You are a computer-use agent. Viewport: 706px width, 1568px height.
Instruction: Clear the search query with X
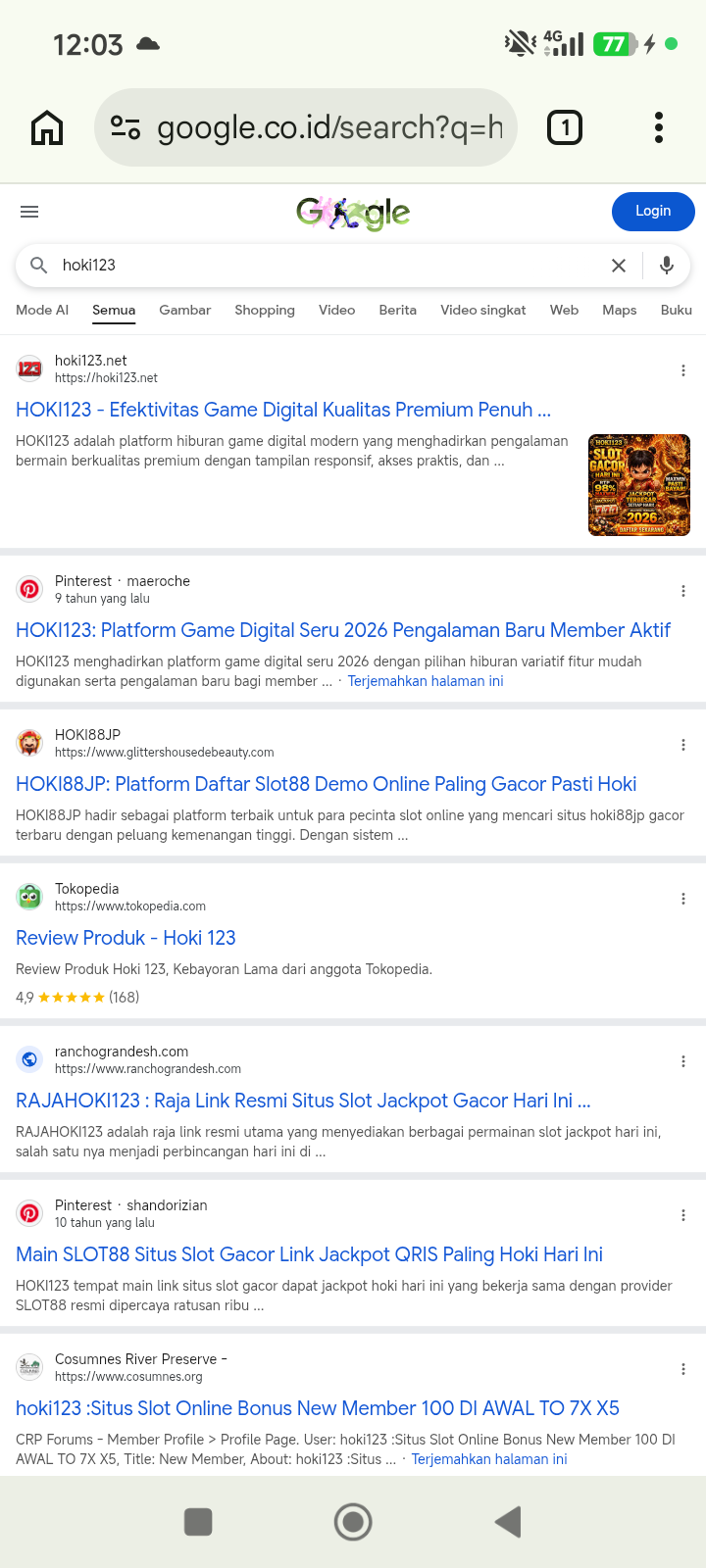point(619,266)
